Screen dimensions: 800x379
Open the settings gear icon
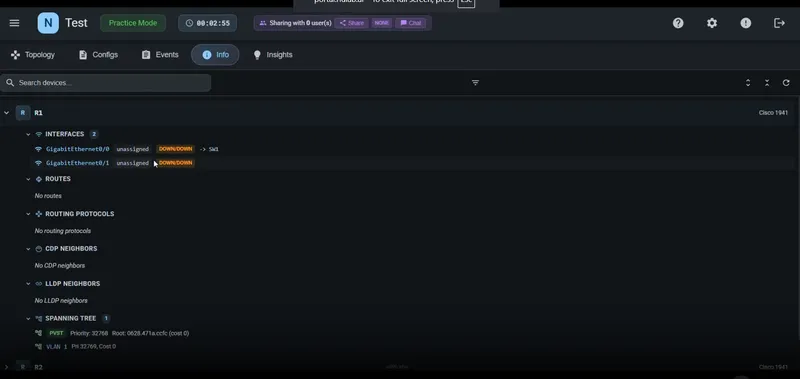click(712, 23)
